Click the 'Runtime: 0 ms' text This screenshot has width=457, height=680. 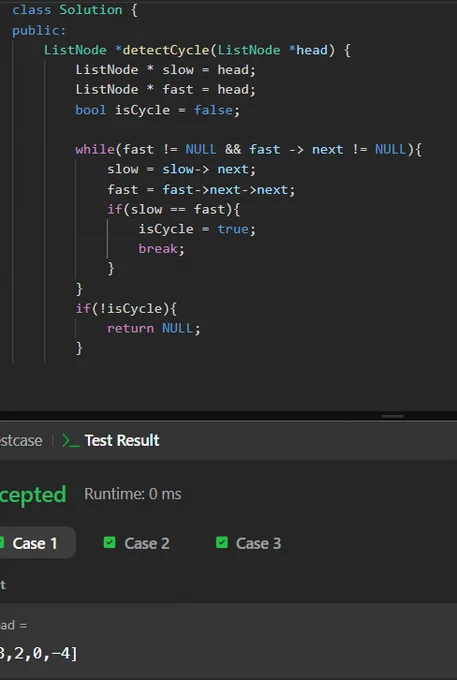pyautogui.click(x=133, y=494)
